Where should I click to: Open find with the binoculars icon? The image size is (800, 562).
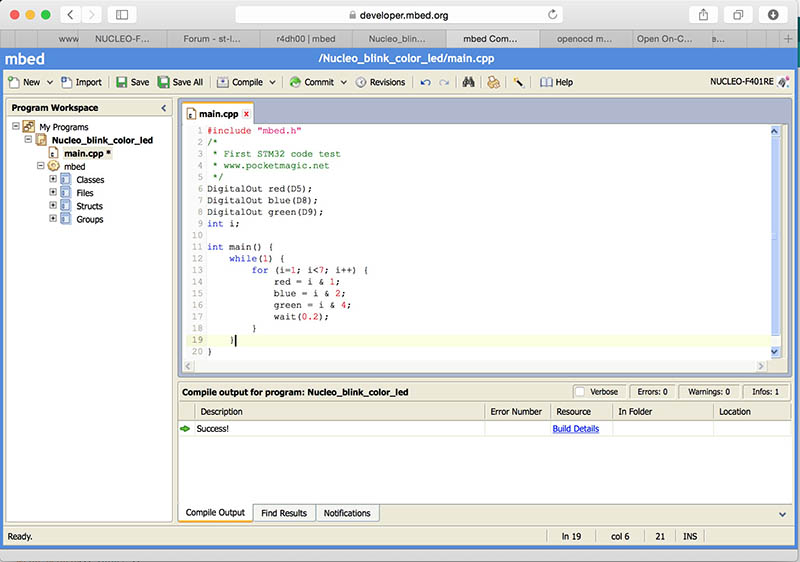[x=467, y=82]
